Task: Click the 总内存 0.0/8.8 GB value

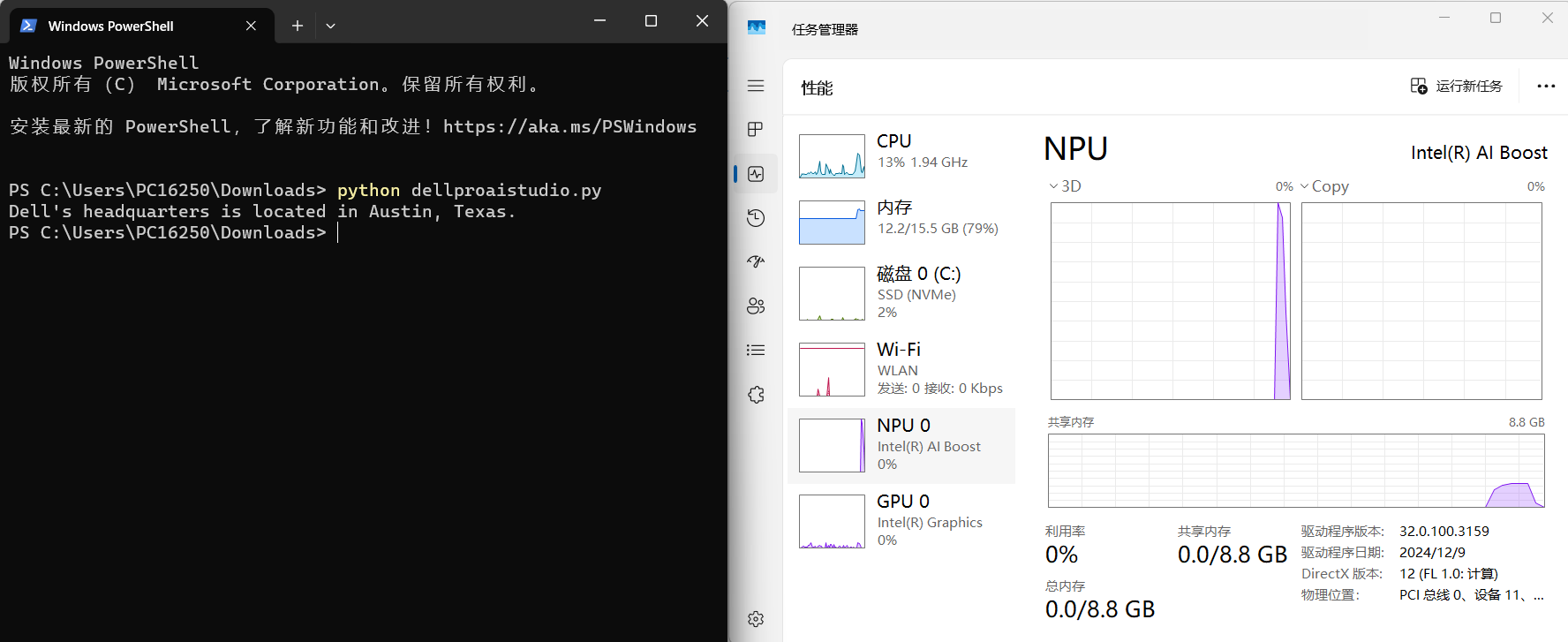Action: pyautogui.click(x=1100, y=609)
